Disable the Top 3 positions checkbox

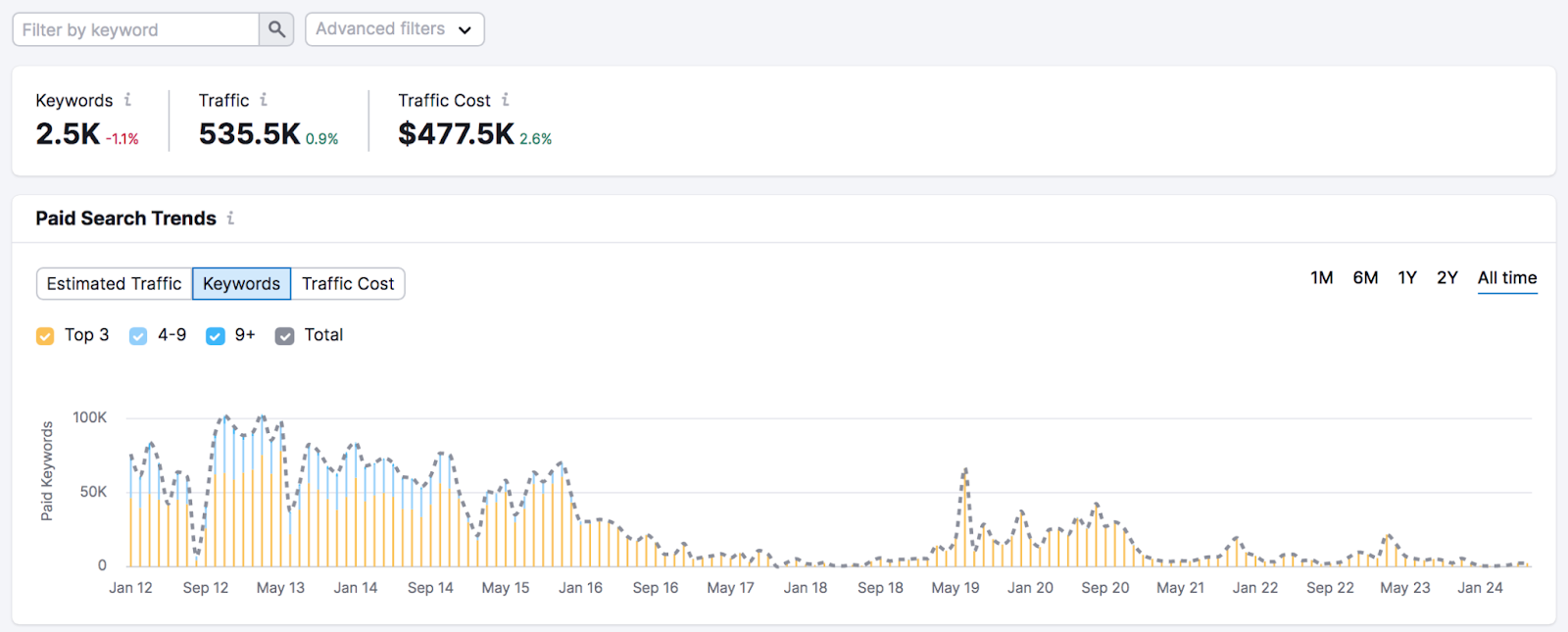click(x=45, y=335)
